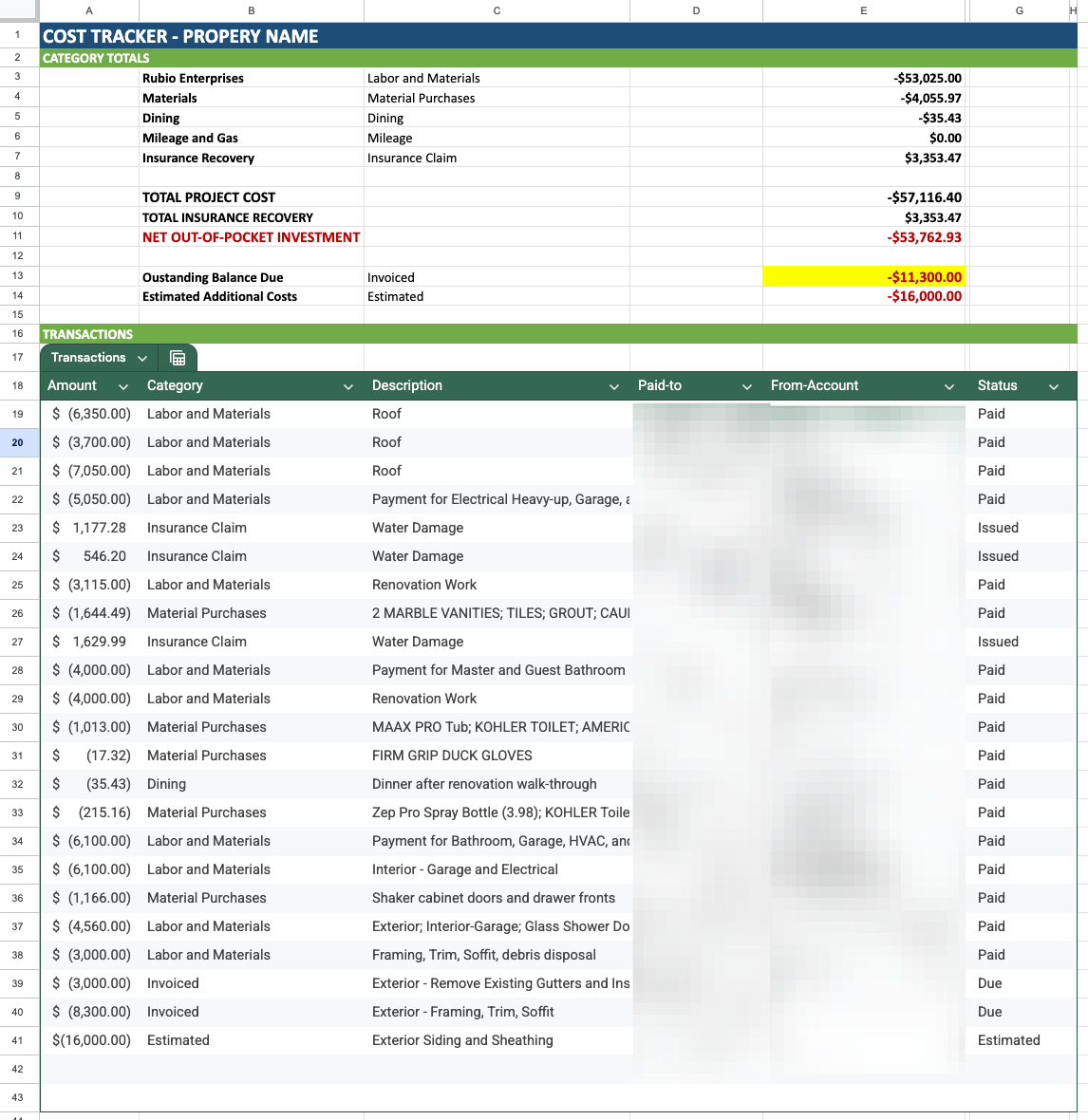Click the CATEGORY TOTALS section heading
This screenshot has width=1088, height=1120.
[x=96, y=58]
